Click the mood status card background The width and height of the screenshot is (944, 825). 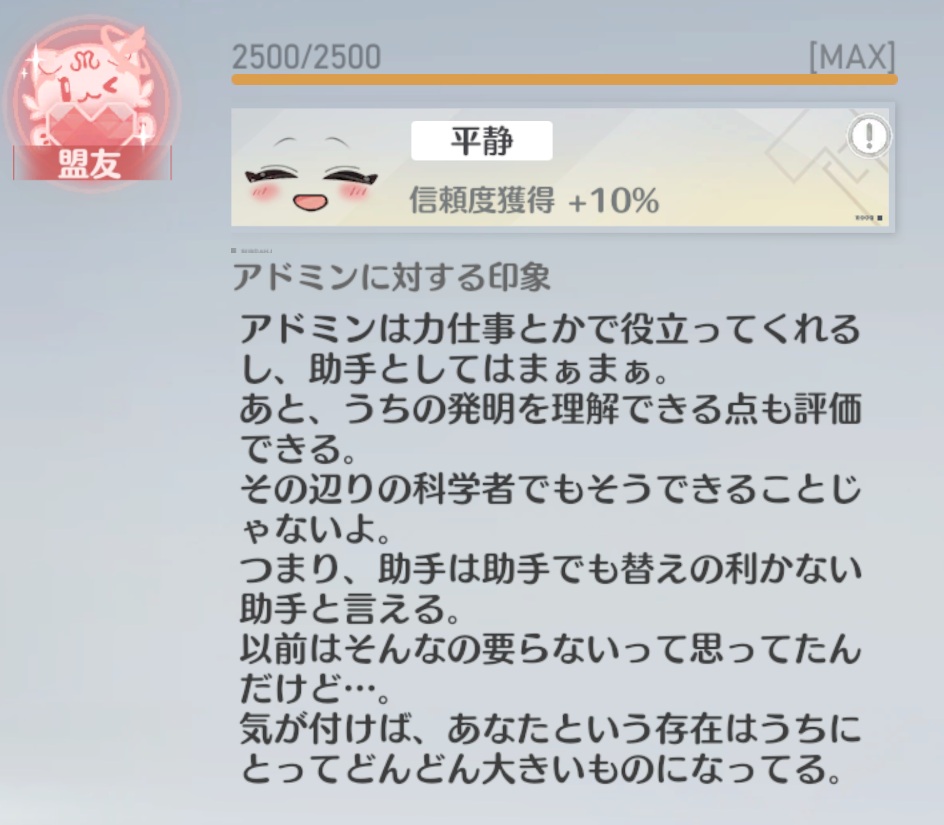pyautogui.click(x=562, y=167)
